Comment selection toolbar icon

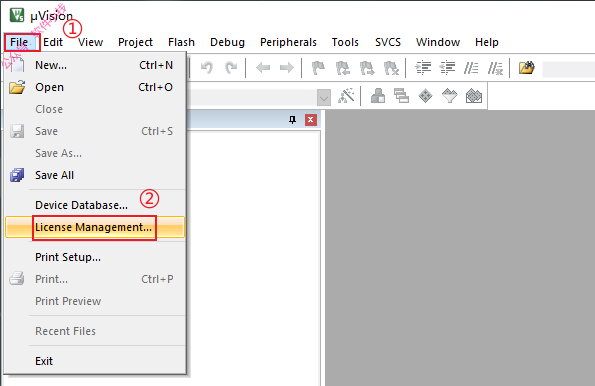pyautogui.click(x=471, y=68)
